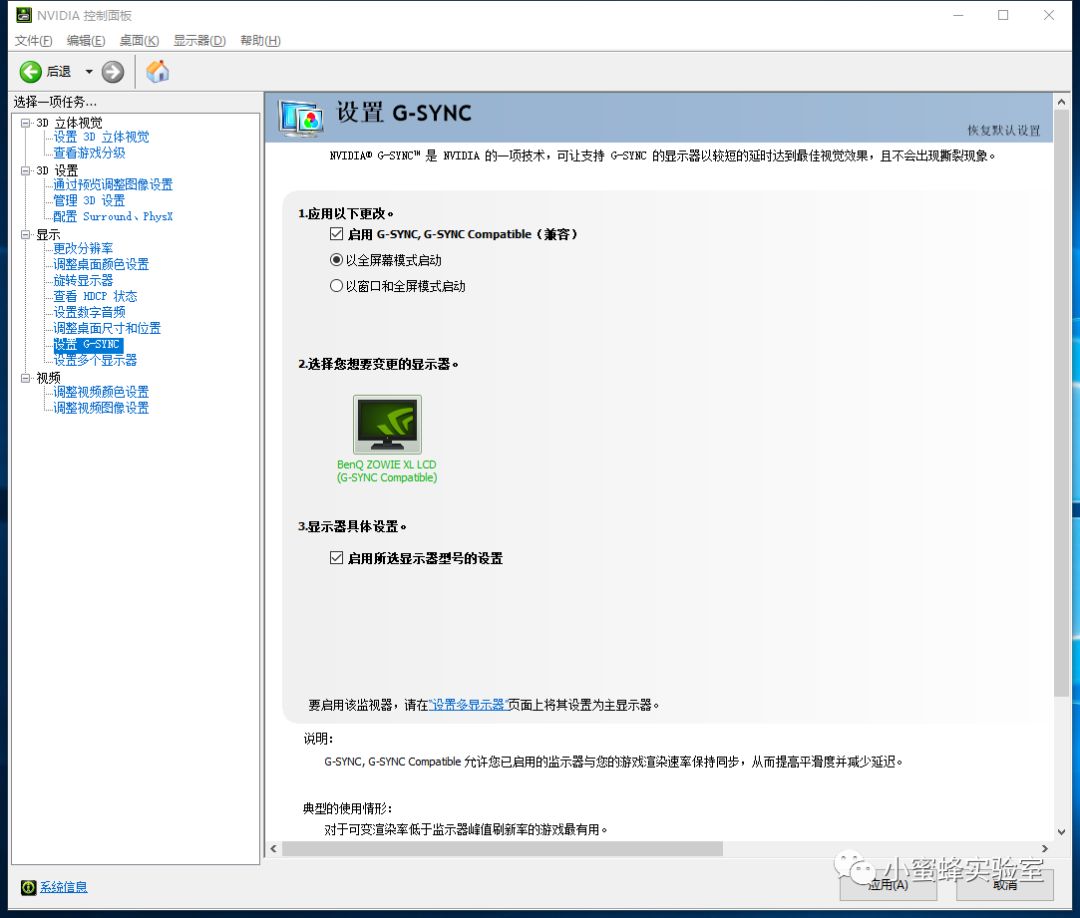1080x918 pixels.
Task: Open 查看游戏分级 page
Action: 90,153
